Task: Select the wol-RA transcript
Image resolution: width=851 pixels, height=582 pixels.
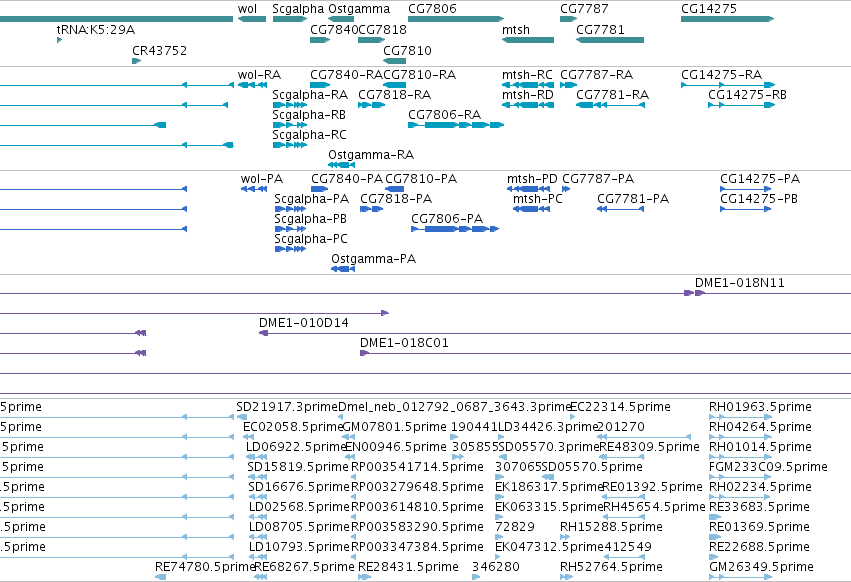Action: click(252, 85)
